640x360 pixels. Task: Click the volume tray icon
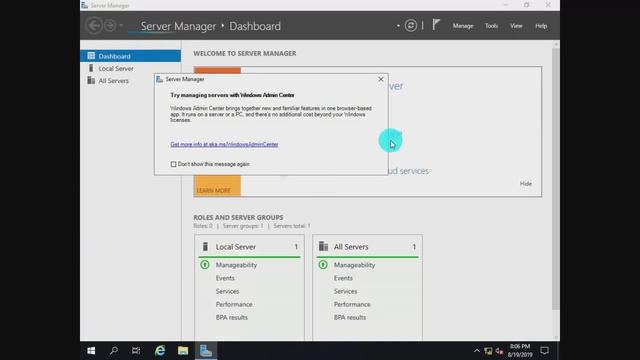click(499, 351)
